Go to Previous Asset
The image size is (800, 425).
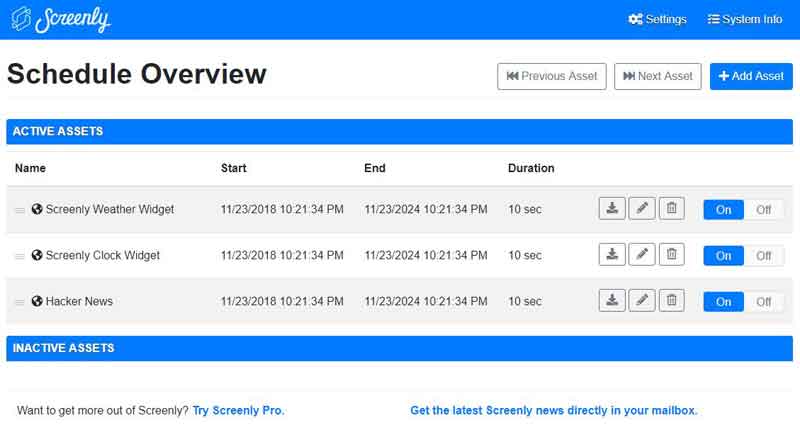pyautogui.click(x=552, y=77)
